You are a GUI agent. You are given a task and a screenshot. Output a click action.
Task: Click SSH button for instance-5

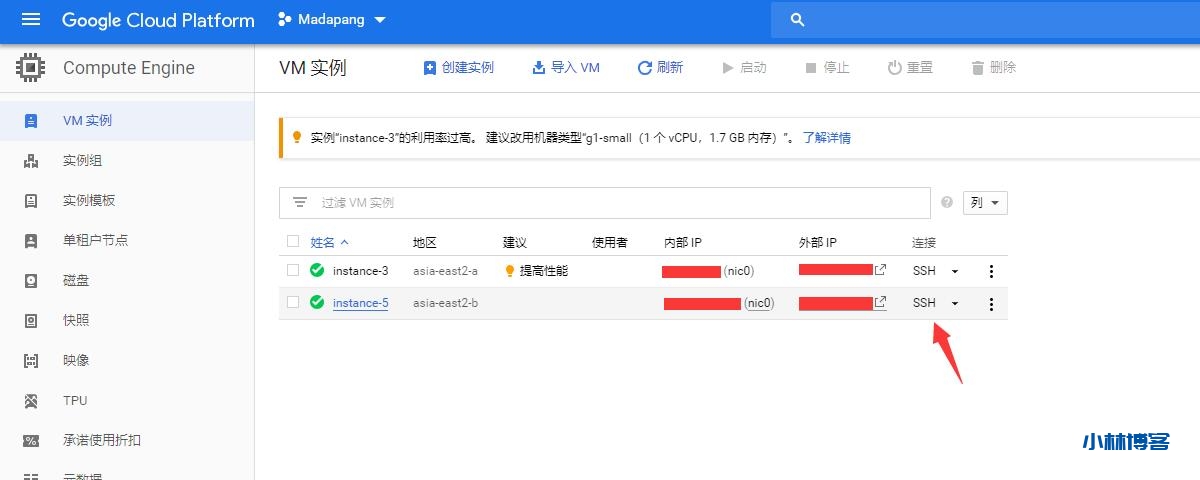click(x=924, y=303)
